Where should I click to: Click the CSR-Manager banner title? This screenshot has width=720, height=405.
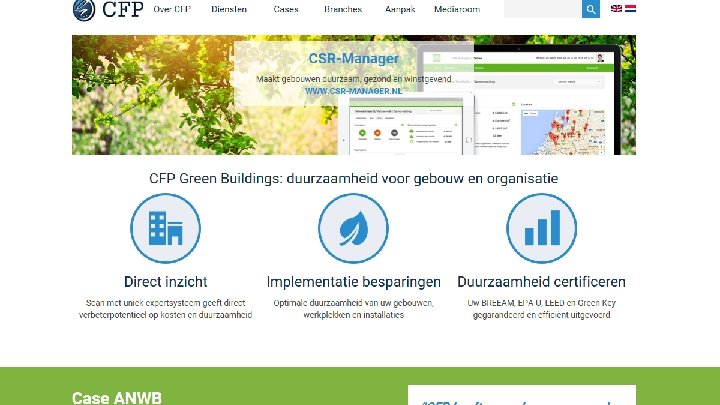(x=354, y=58)
